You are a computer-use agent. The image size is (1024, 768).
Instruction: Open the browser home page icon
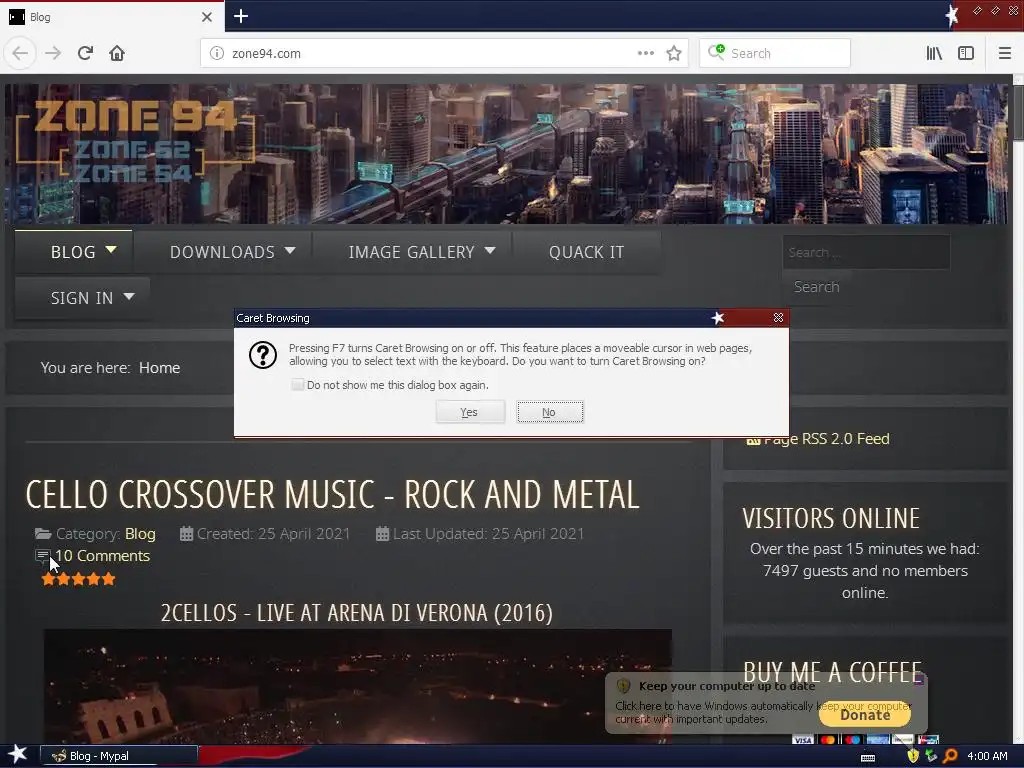pos(117,53)
